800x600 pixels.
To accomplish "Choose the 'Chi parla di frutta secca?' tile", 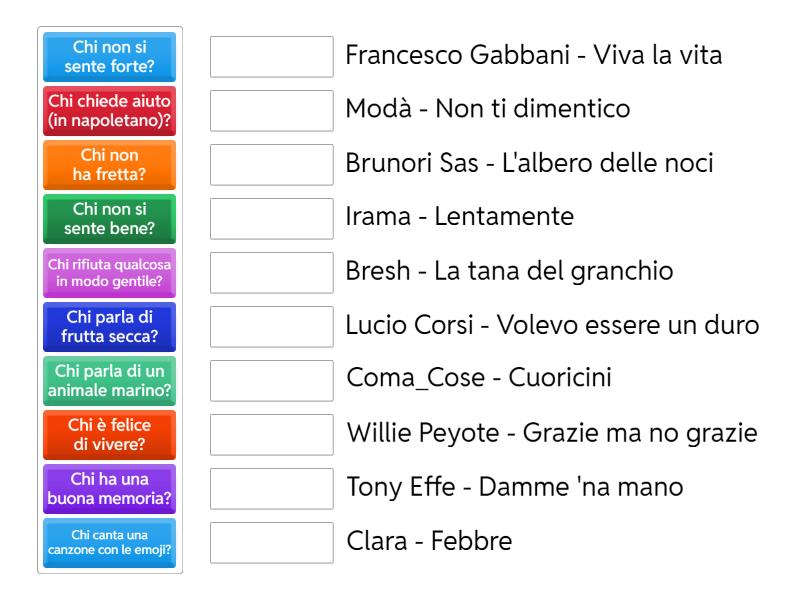I will click(110, 327).
